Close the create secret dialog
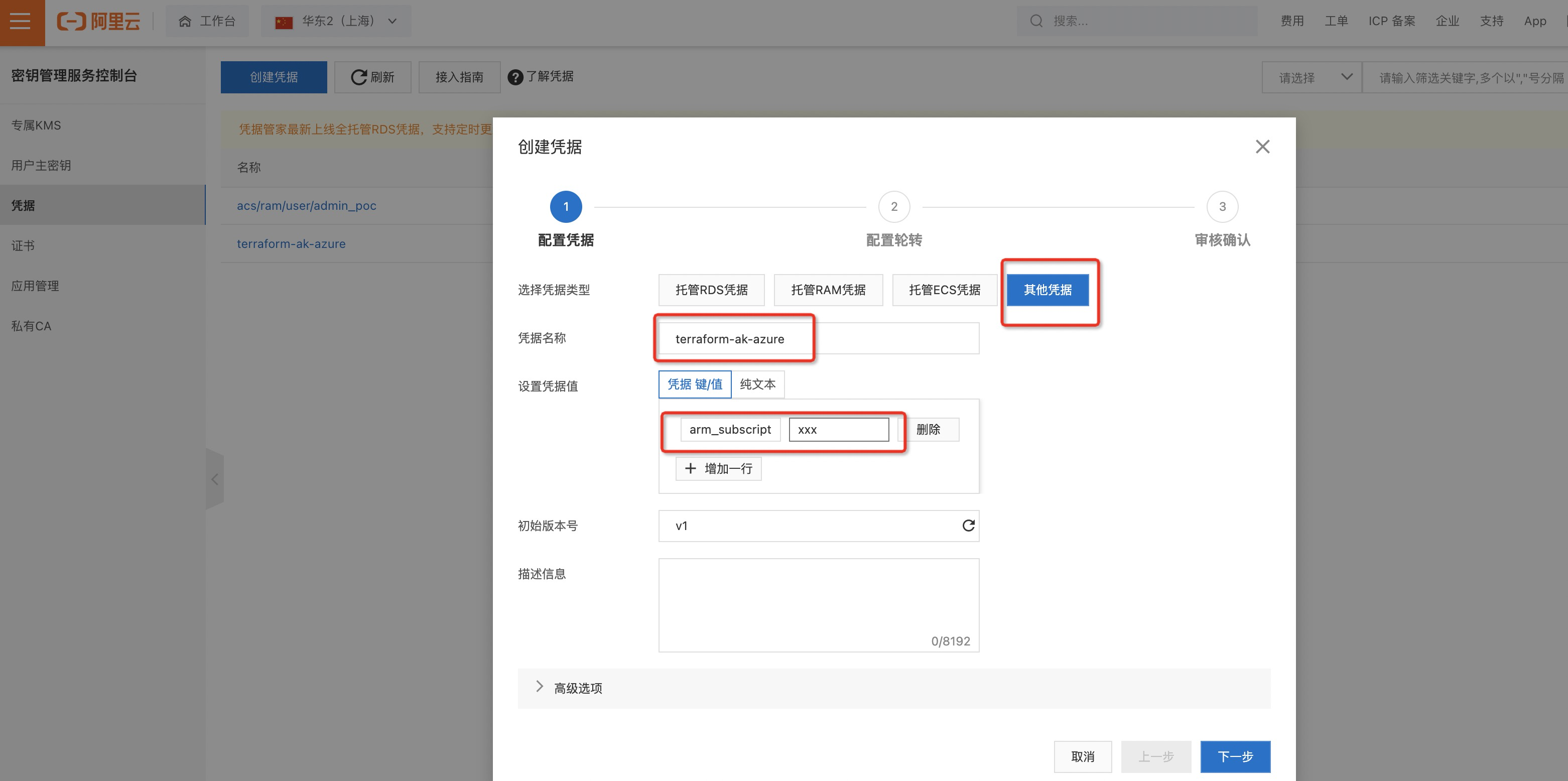Viewport: 1568px width, 781px height. coord(1262,147)
